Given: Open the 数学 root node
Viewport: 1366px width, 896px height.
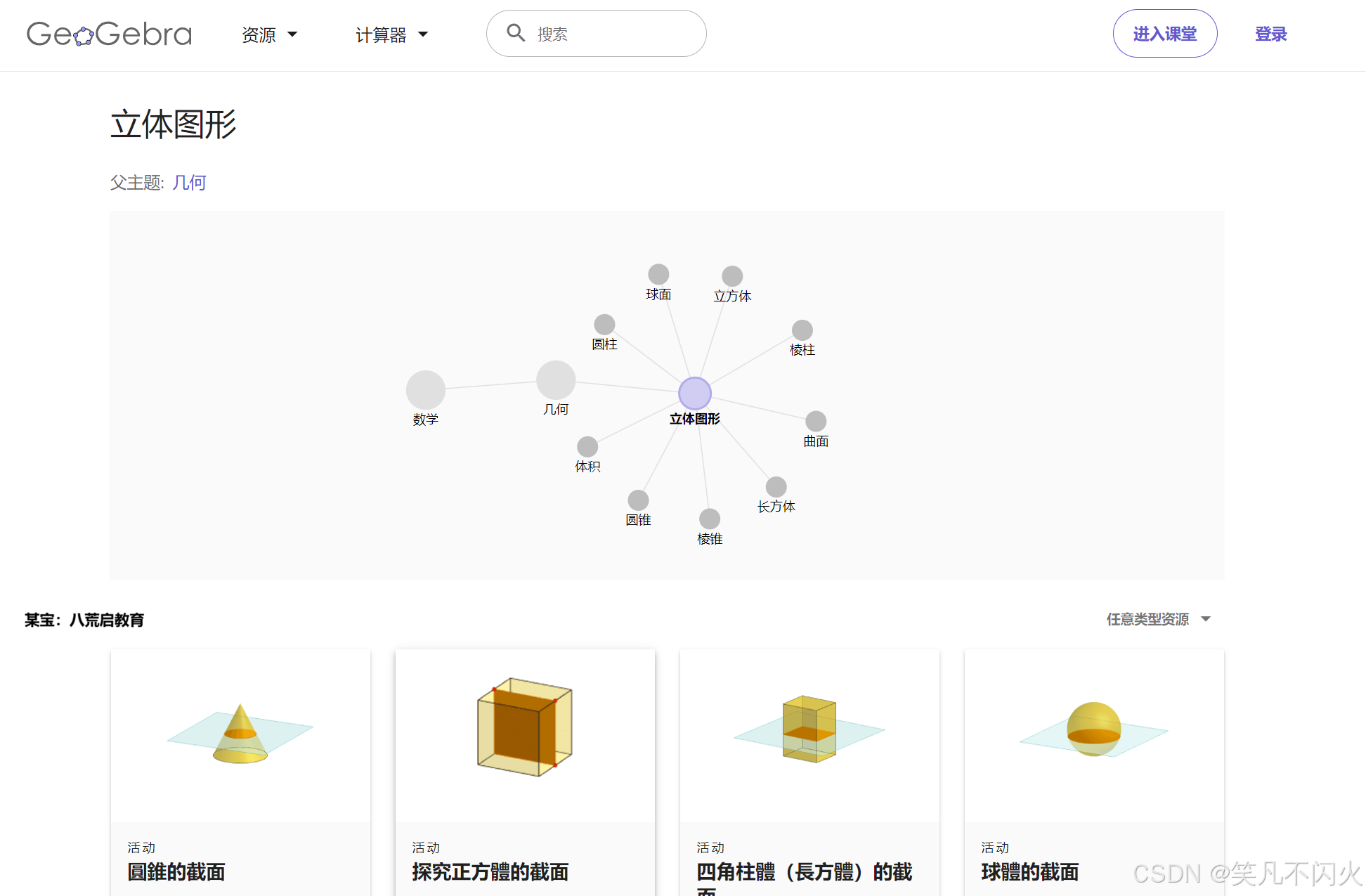Looking at the screenshot, I should tap(426, 390).
